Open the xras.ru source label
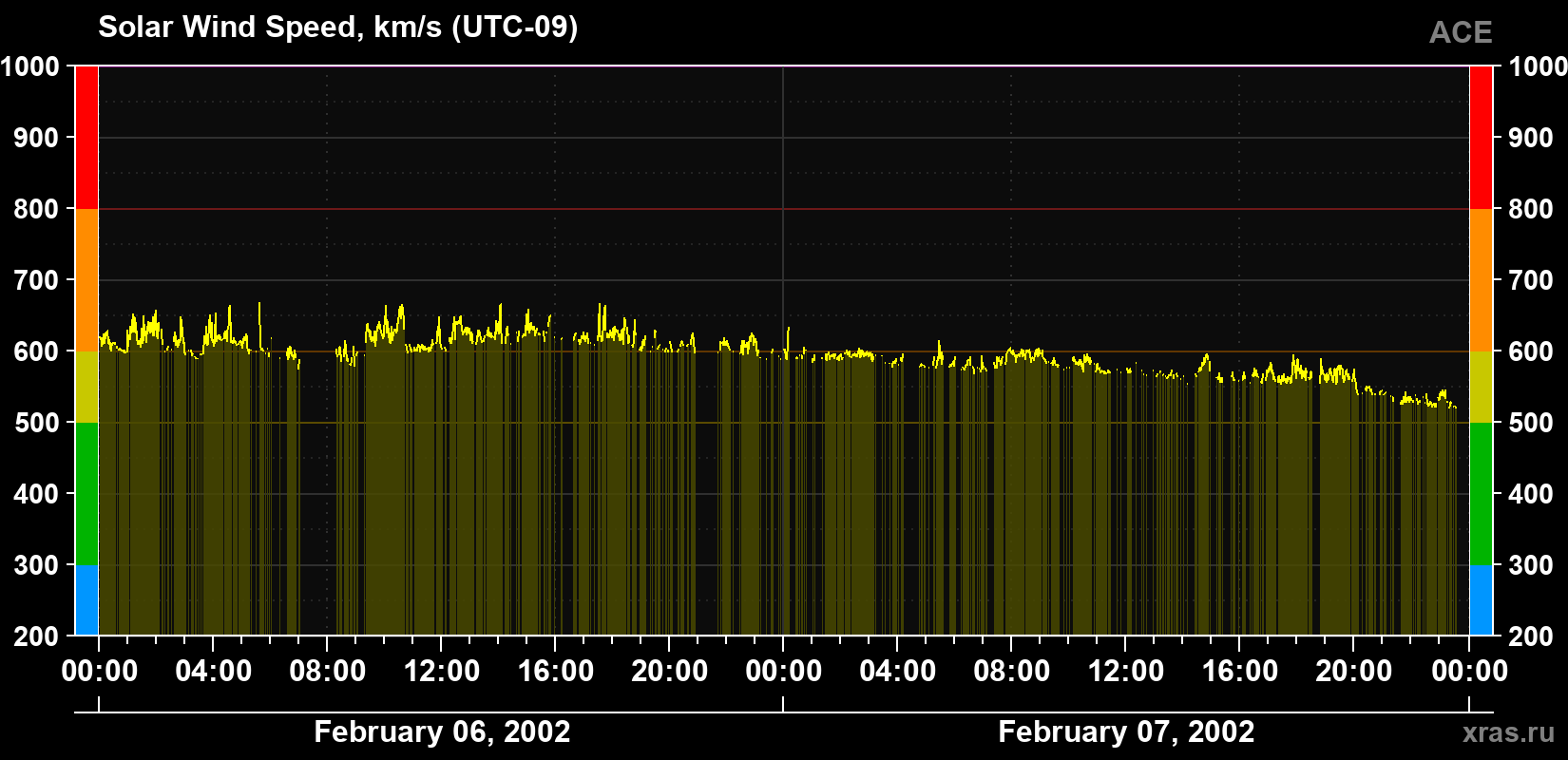 [x=1508, y=732]
